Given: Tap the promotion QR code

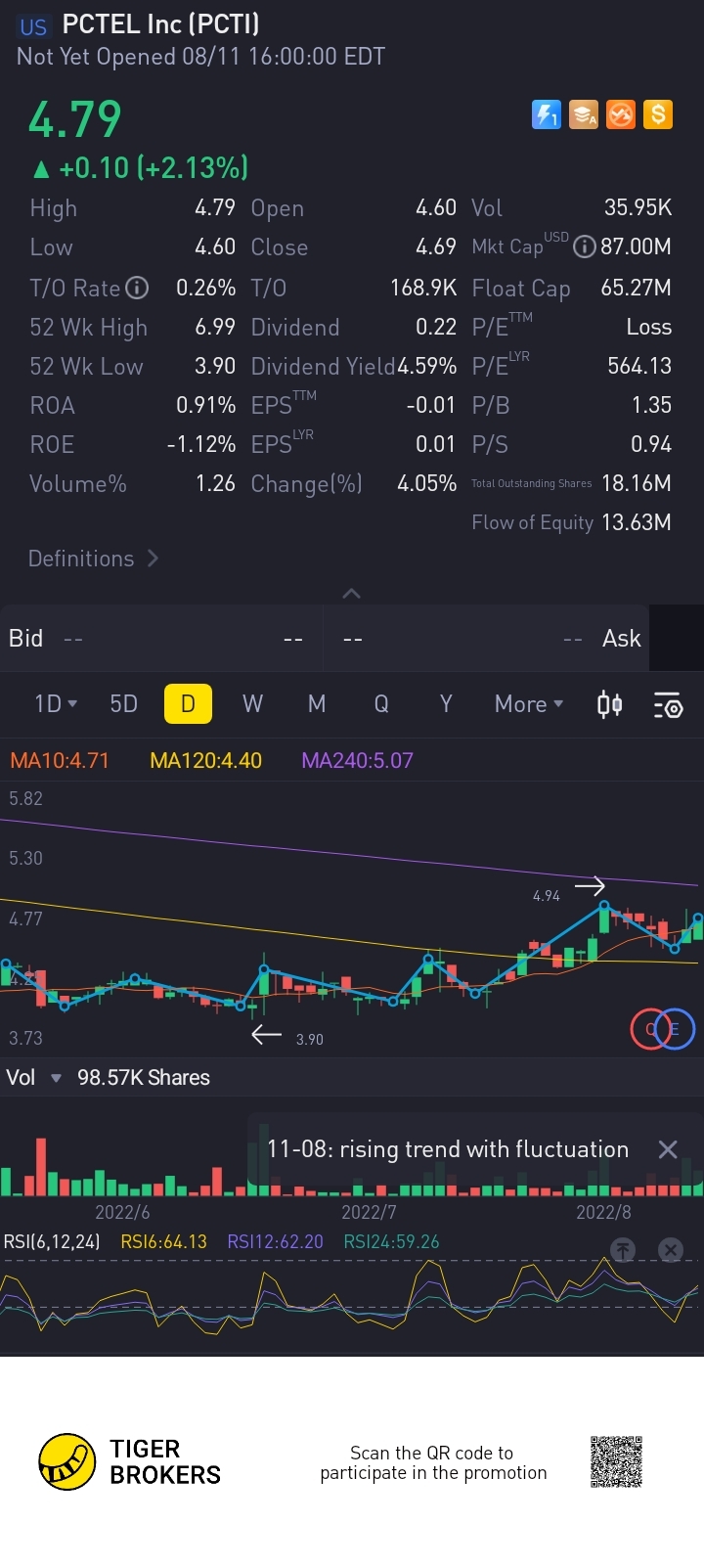Looking at the screenshot, I should [616, 1461].
